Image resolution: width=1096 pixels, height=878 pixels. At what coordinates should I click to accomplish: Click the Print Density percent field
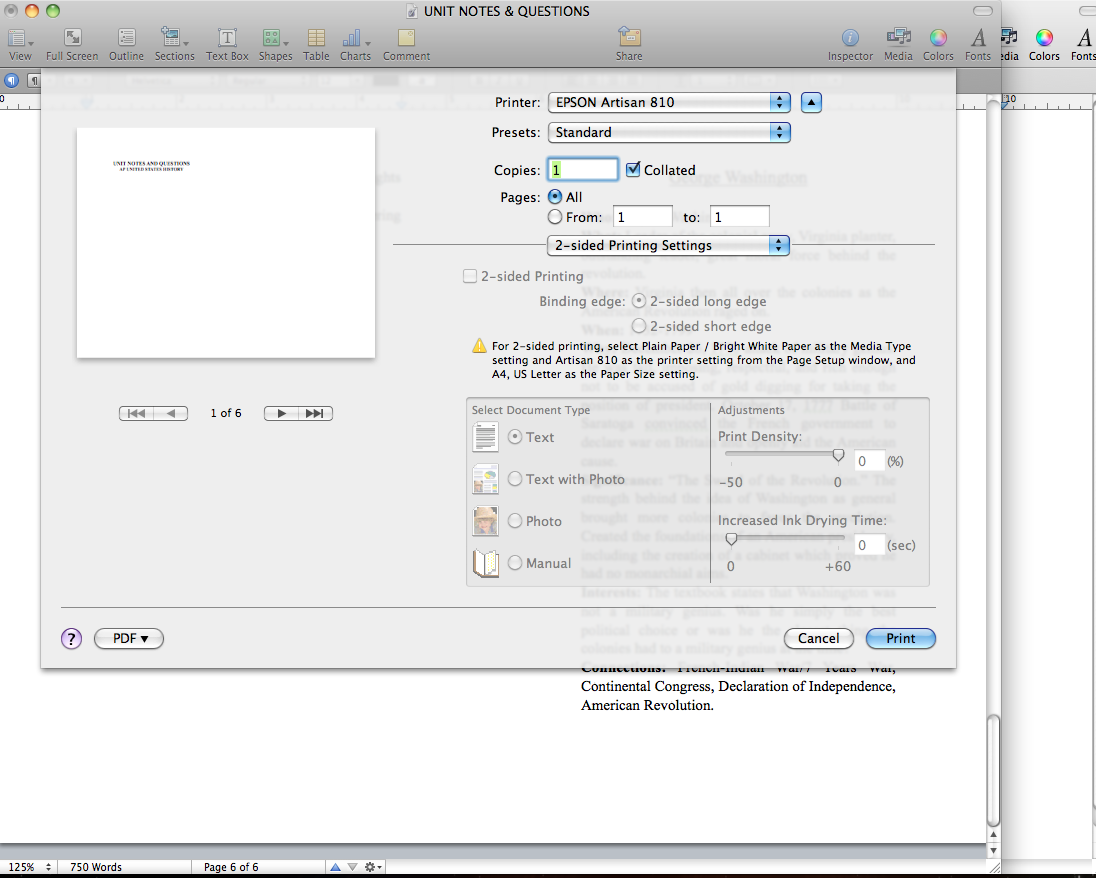click(870, 461)
